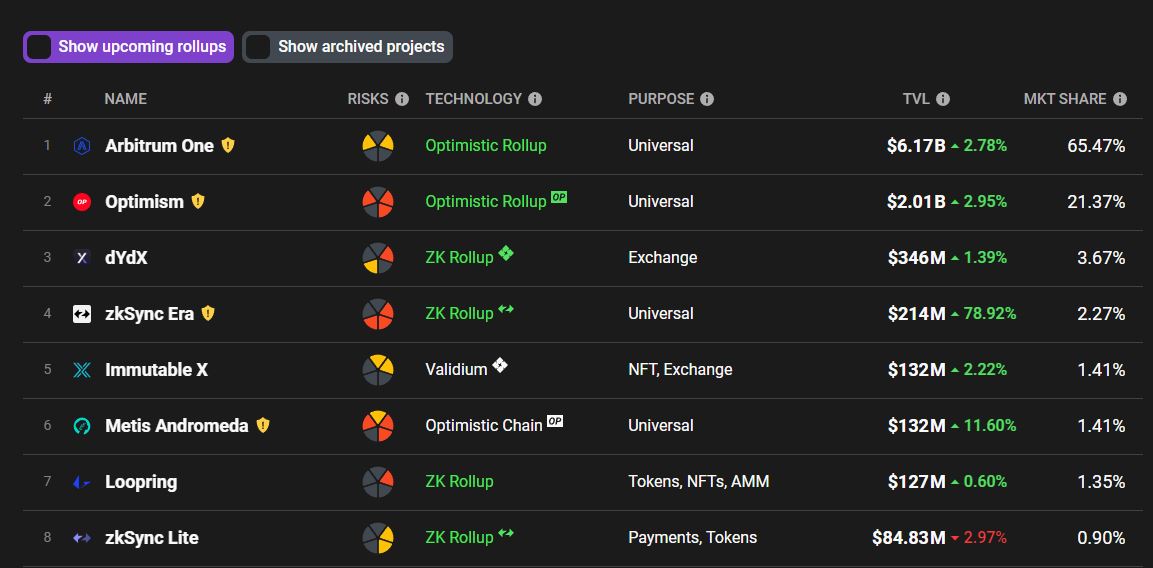Open the Immutable X project link
The height and width of the screenshot is (568, 1153).
click(157, 369)
